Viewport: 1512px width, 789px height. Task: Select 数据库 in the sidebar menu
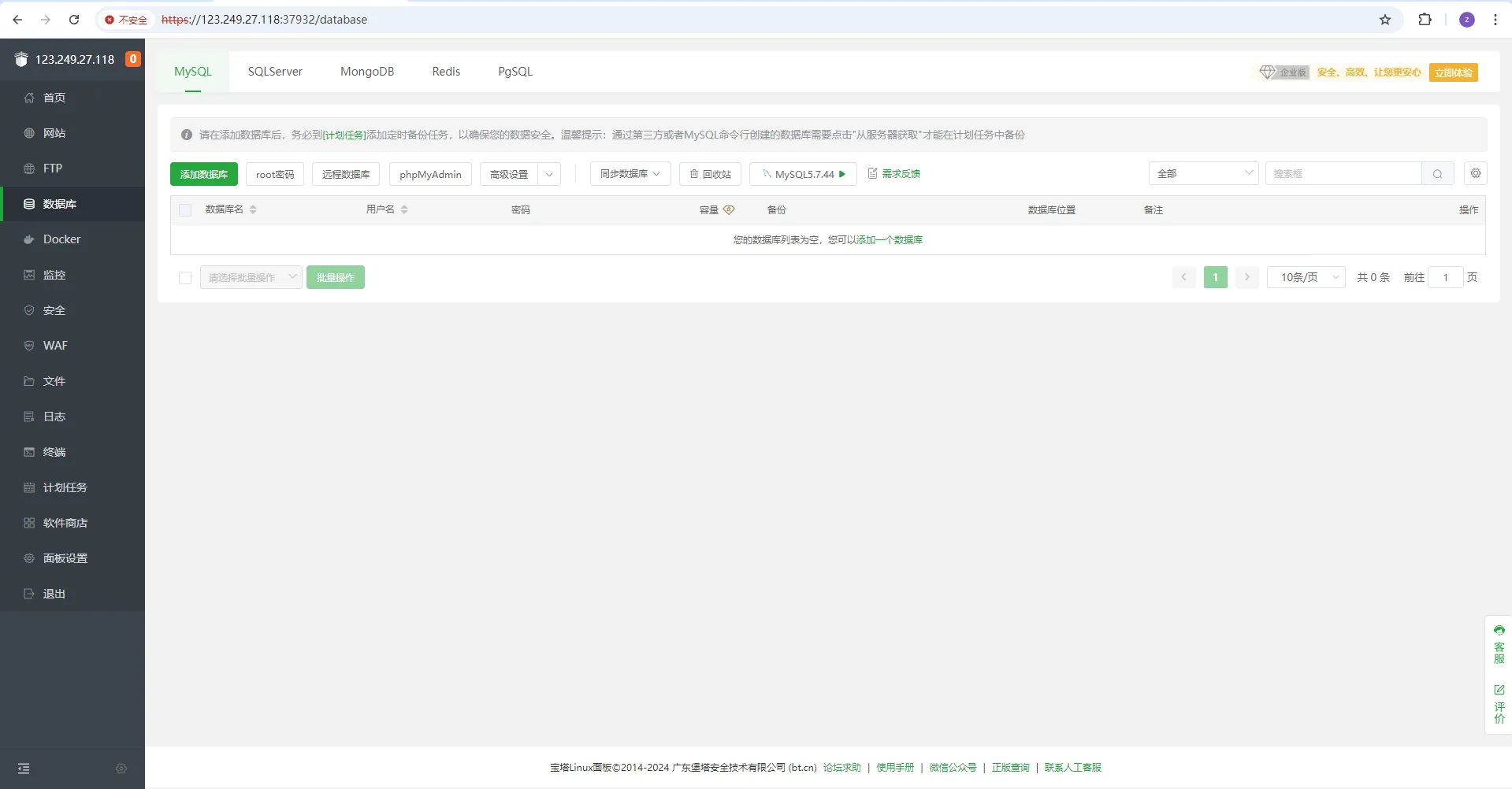pos(72,204)
